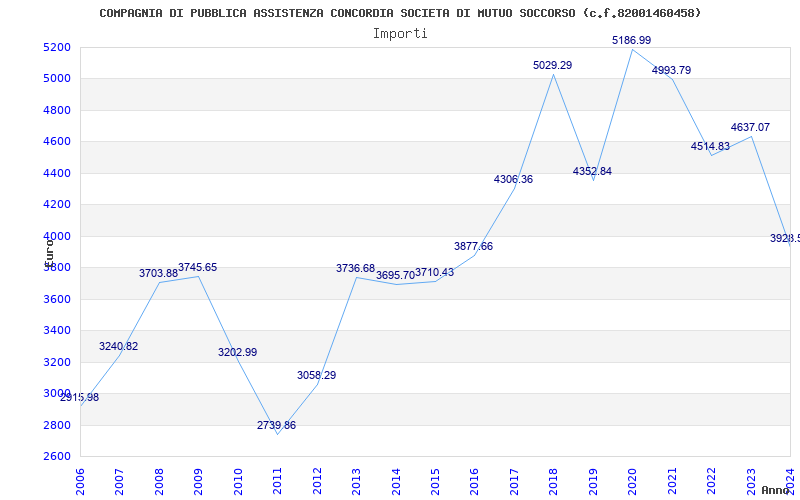The width and height of the screenshot is (800, 500).
Task: Click the x-axis year 2007
Action: (119, 482)
